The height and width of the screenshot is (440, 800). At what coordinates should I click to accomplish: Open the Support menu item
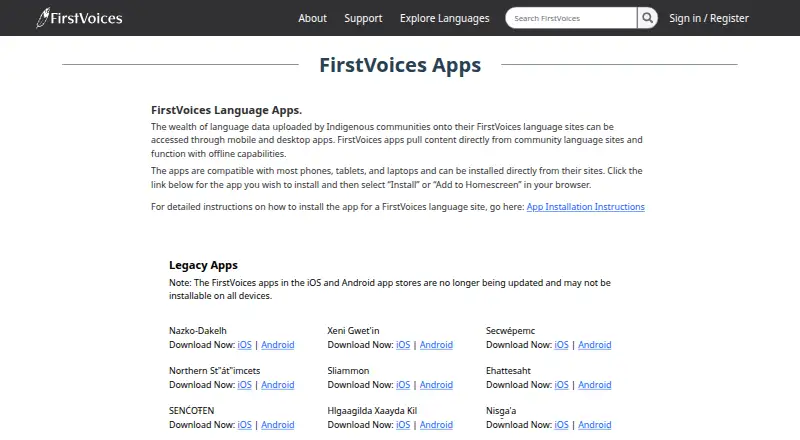click(363, 18)
